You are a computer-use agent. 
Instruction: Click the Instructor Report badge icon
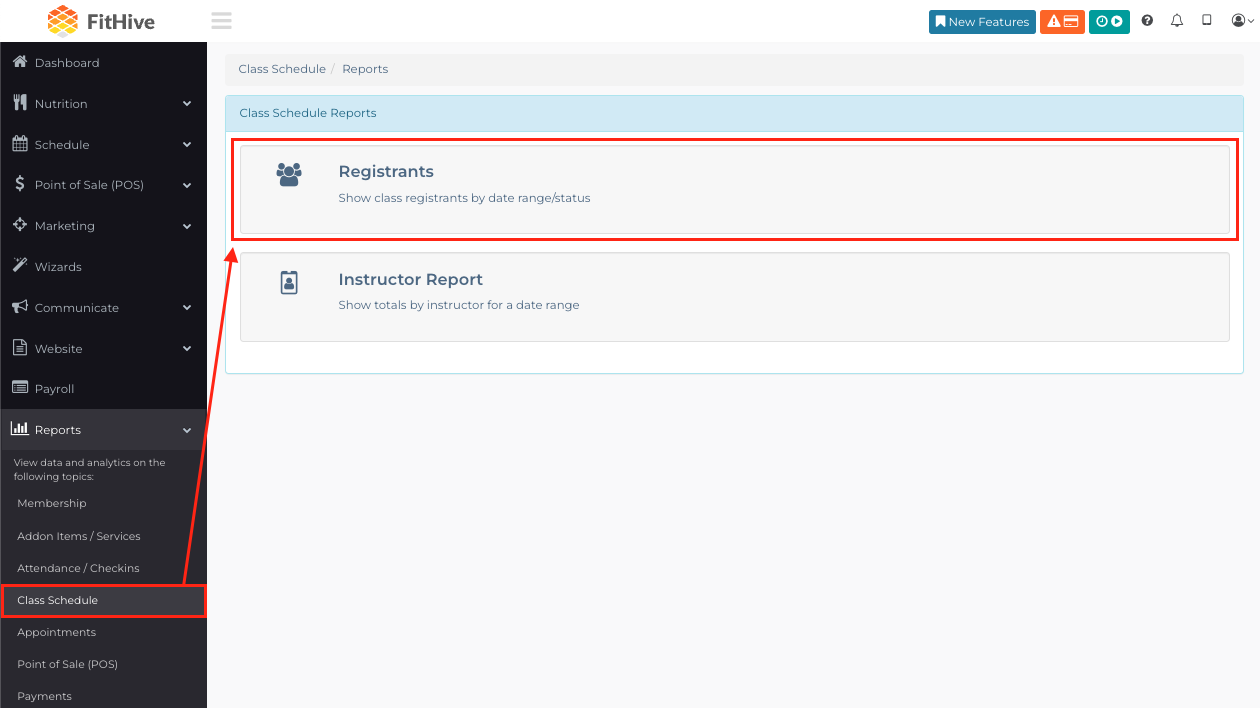pyautogui.click(x=289, y=282)
